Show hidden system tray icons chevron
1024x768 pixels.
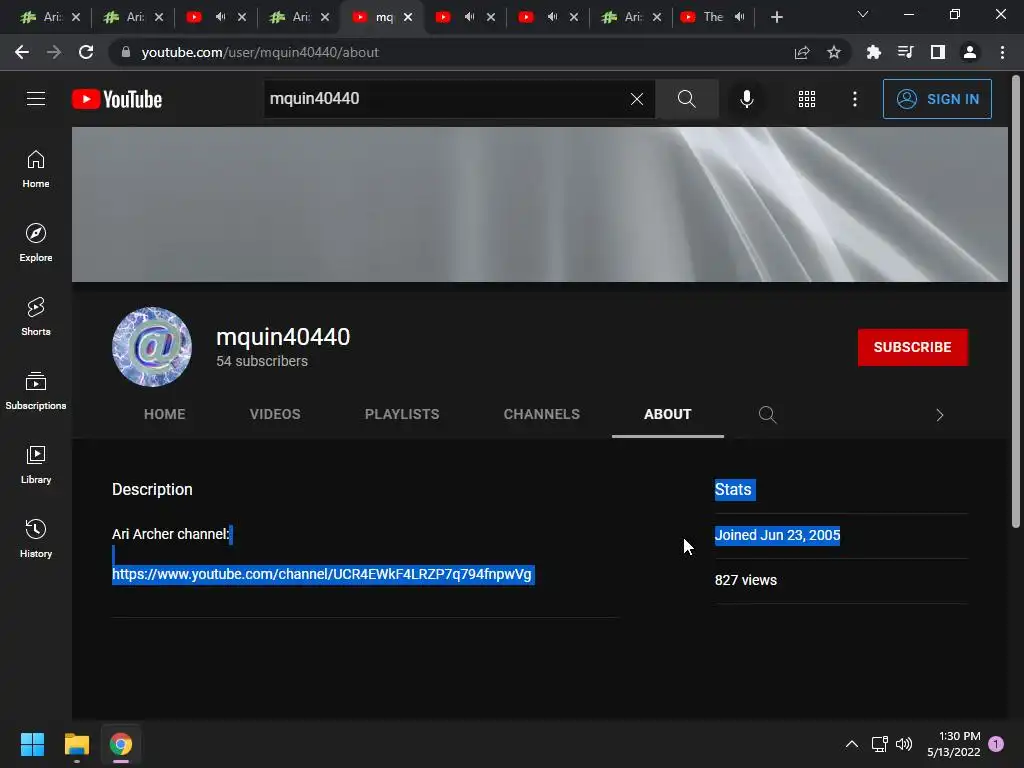point(852,744)
